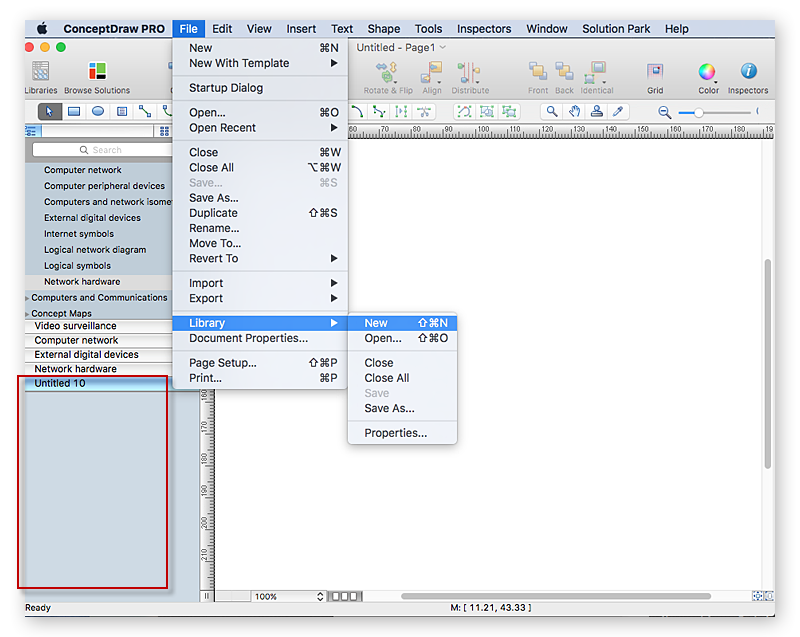This screenshot has height=637, width=800.
Task: Toggle the Grid toolbar icon
Action: click(655, 71)
